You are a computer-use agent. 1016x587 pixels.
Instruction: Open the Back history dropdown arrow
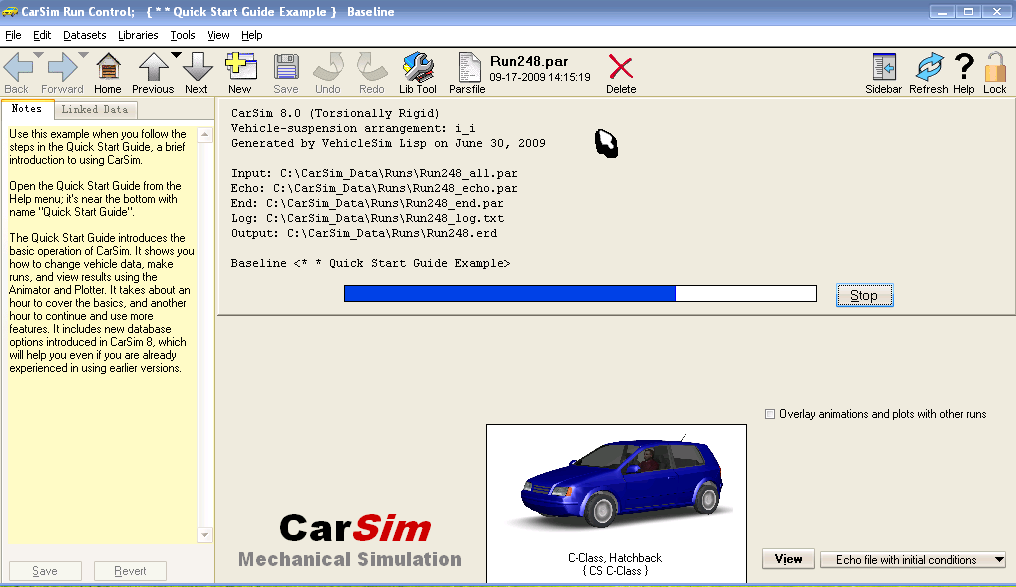click(x=38, y=55)
